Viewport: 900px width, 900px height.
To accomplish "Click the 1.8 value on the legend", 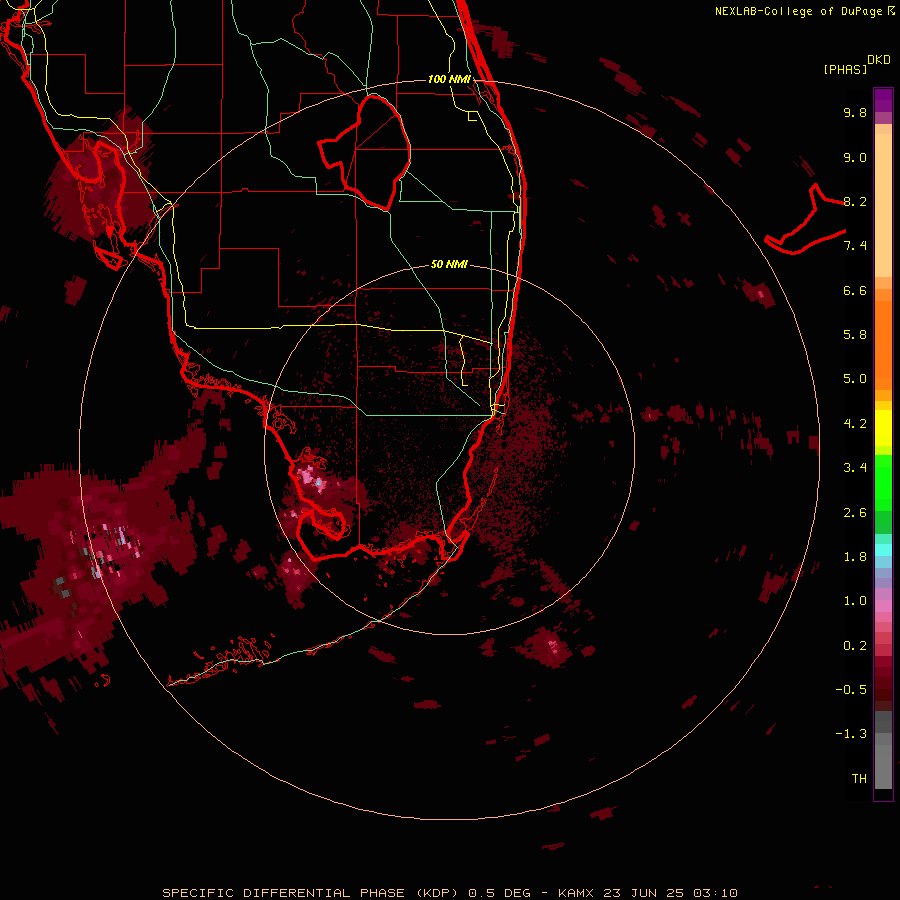I will tap(855, 557).
